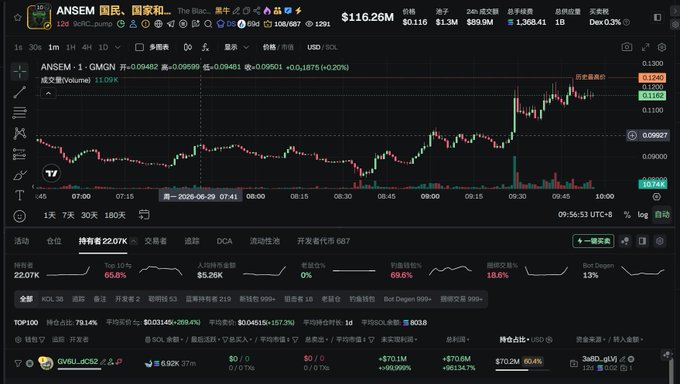The width and height of the screenshot is (680, 384).
Task: Open holder panel settings gear icon
Action: click(x=660, y=241)
